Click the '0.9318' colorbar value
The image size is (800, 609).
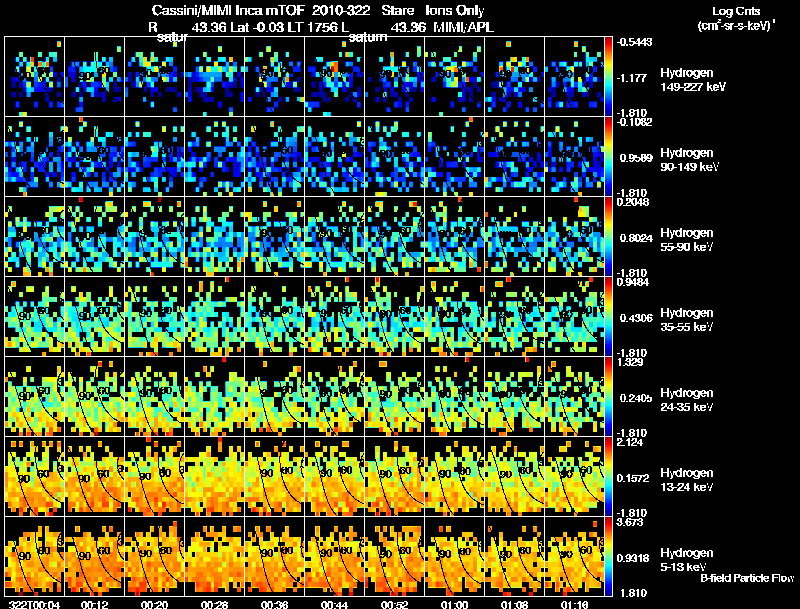(633, 558)
